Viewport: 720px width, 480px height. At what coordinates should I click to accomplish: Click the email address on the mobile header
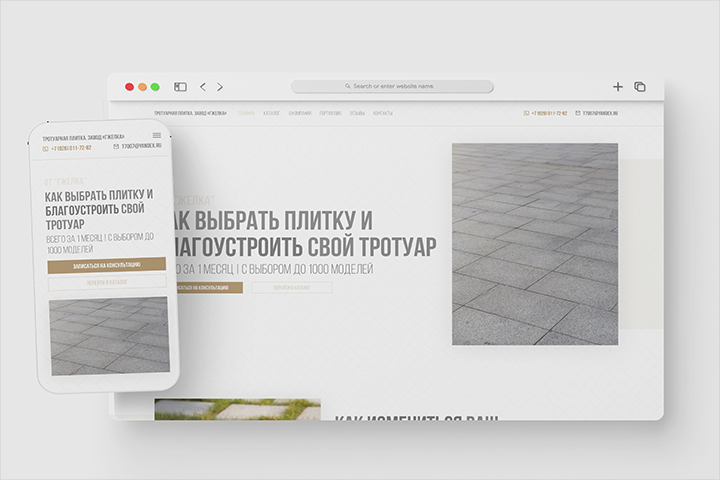point(141,146)
